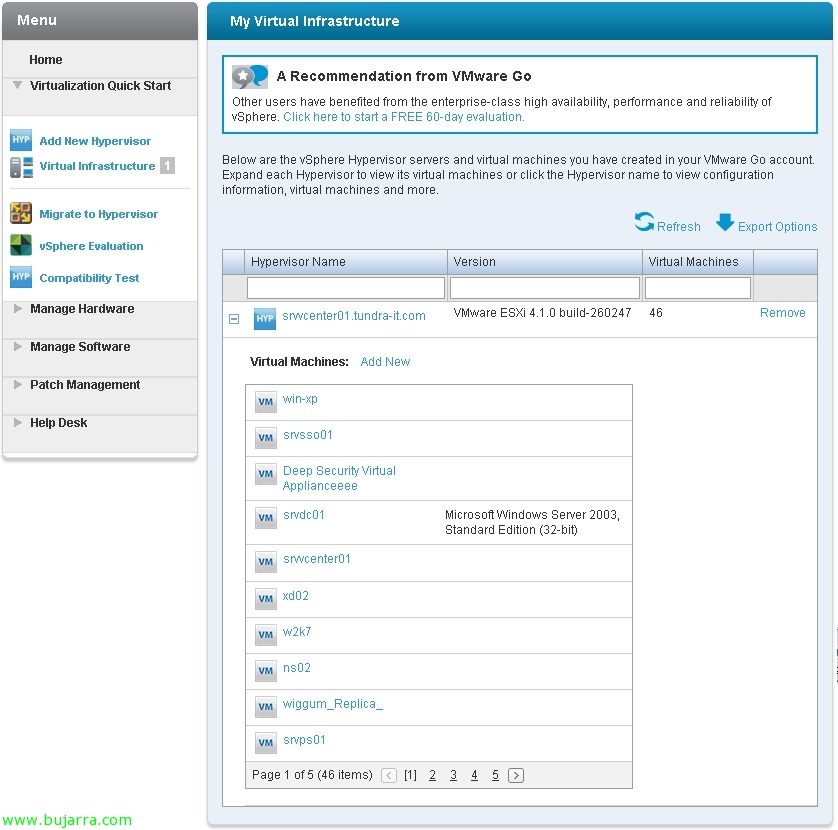Viewport: 838px width, 830px height.
Task: Go to page 5 of VM list
Action: coord(495,775)
